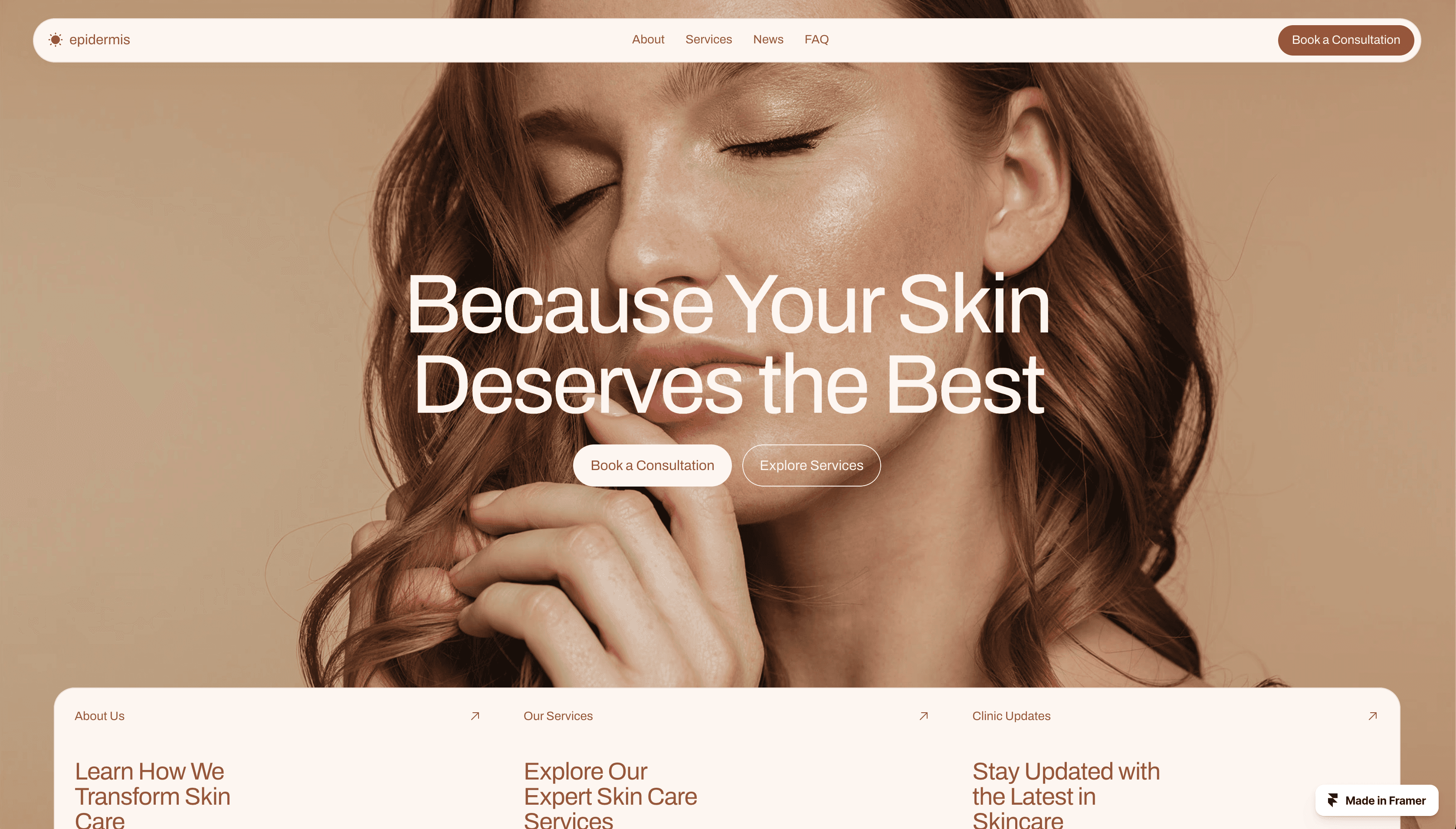This screenshot has width=1456, height=829.
Task: Open the Clinic Updates card label
Action: pyautogui.click(x=1011, y=716)
